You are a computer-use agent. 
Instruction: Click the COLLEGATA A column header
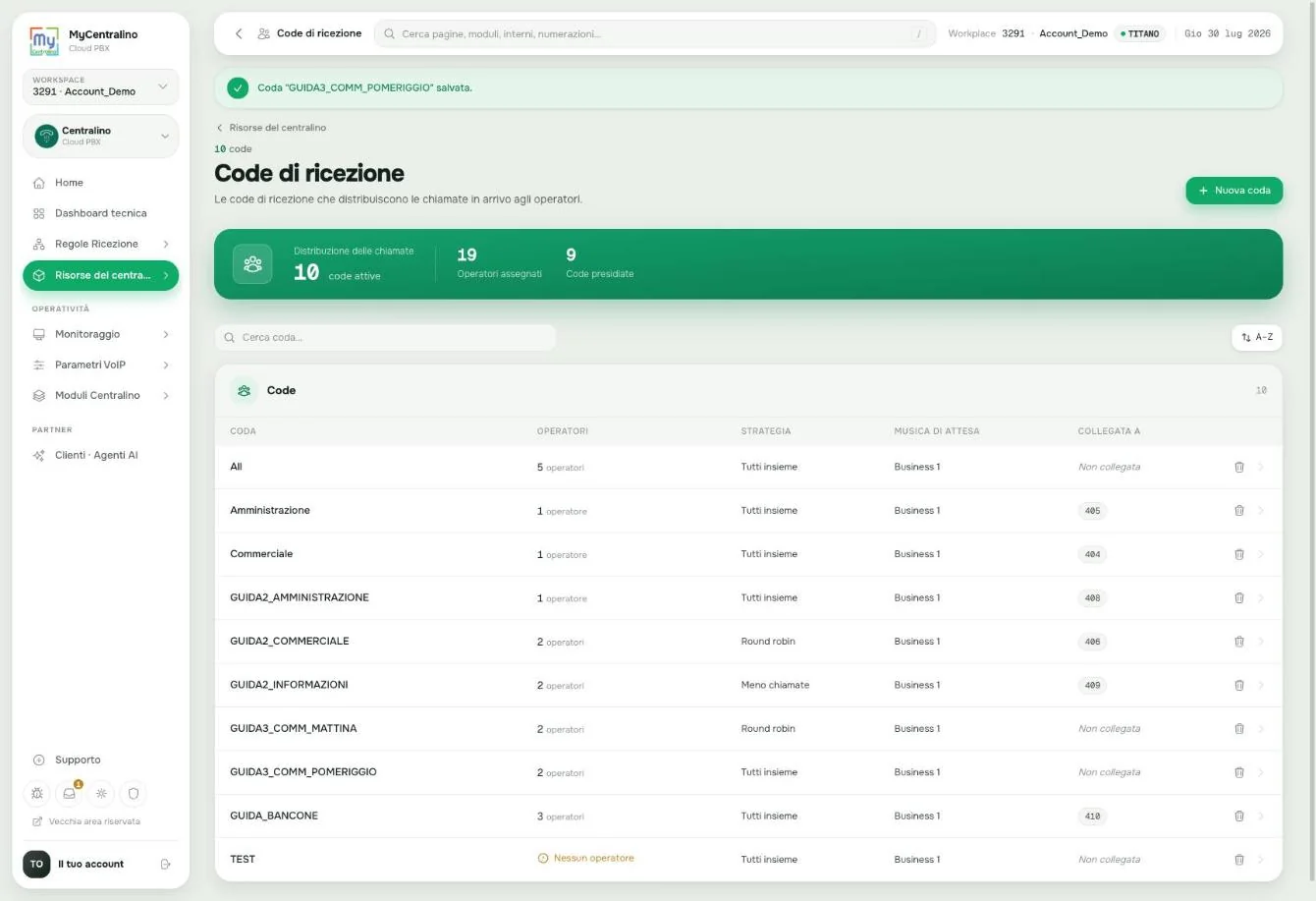(1109, 431)
